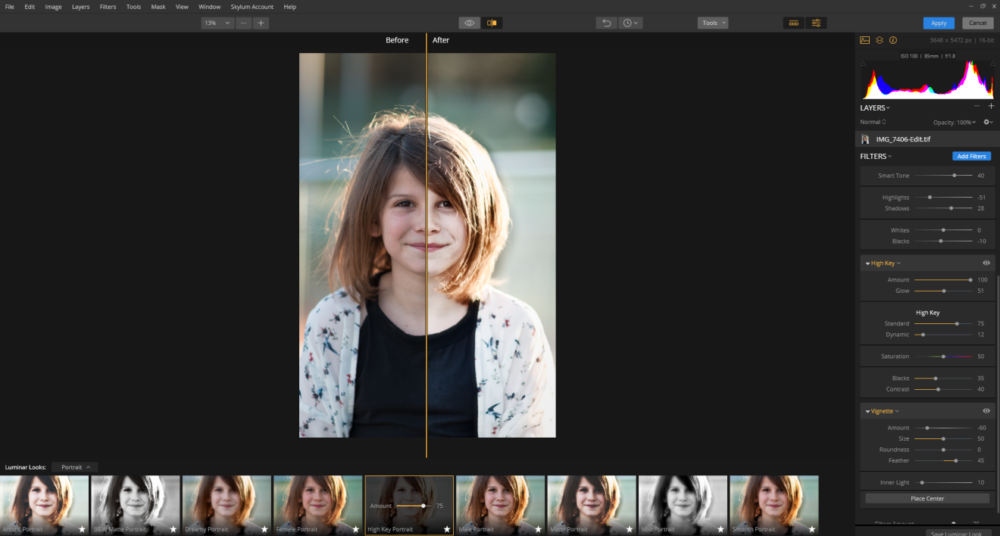
Task: Show the histogram panel icon
Action: point(865,40)
